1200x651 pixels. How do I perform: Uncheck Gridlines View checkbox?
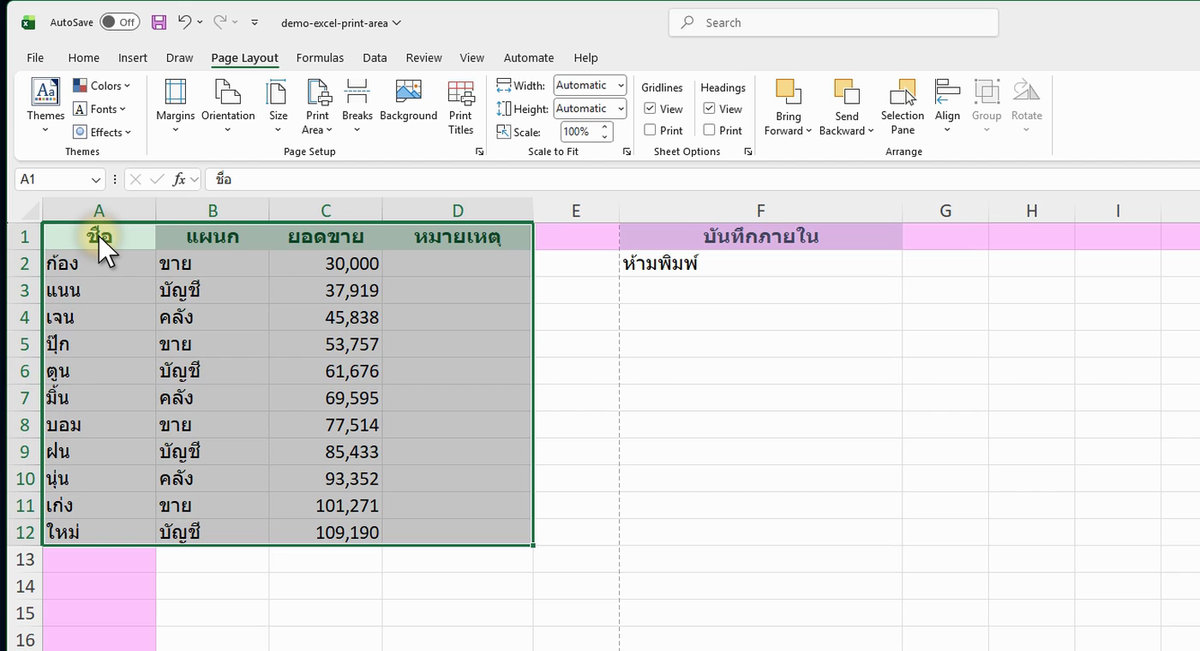coord(650,109)
